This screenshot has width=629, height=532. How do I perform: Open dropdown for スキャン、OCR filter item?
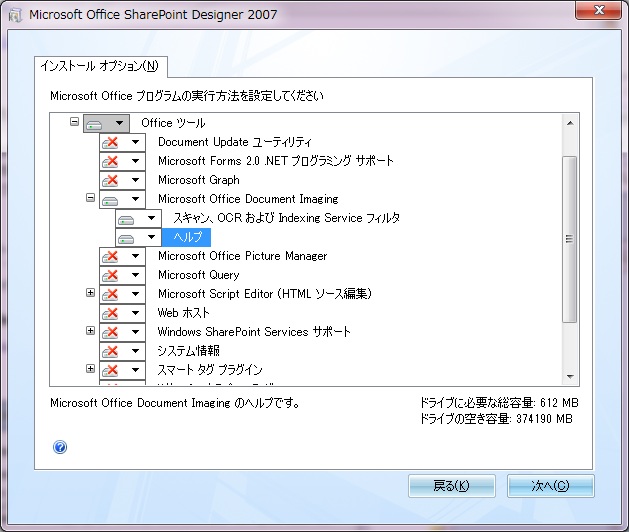click(150, 218)
